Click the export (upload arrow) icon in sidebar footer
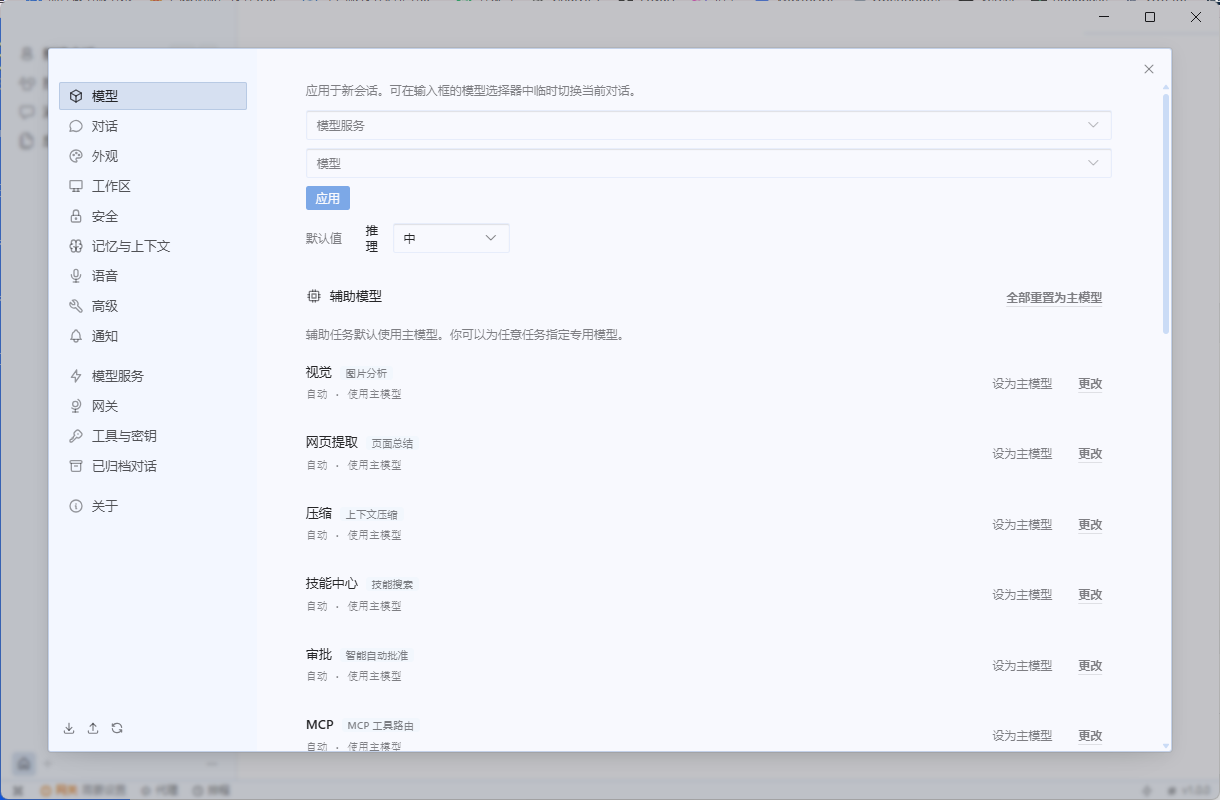The image size is (1220, 800). 93,728
